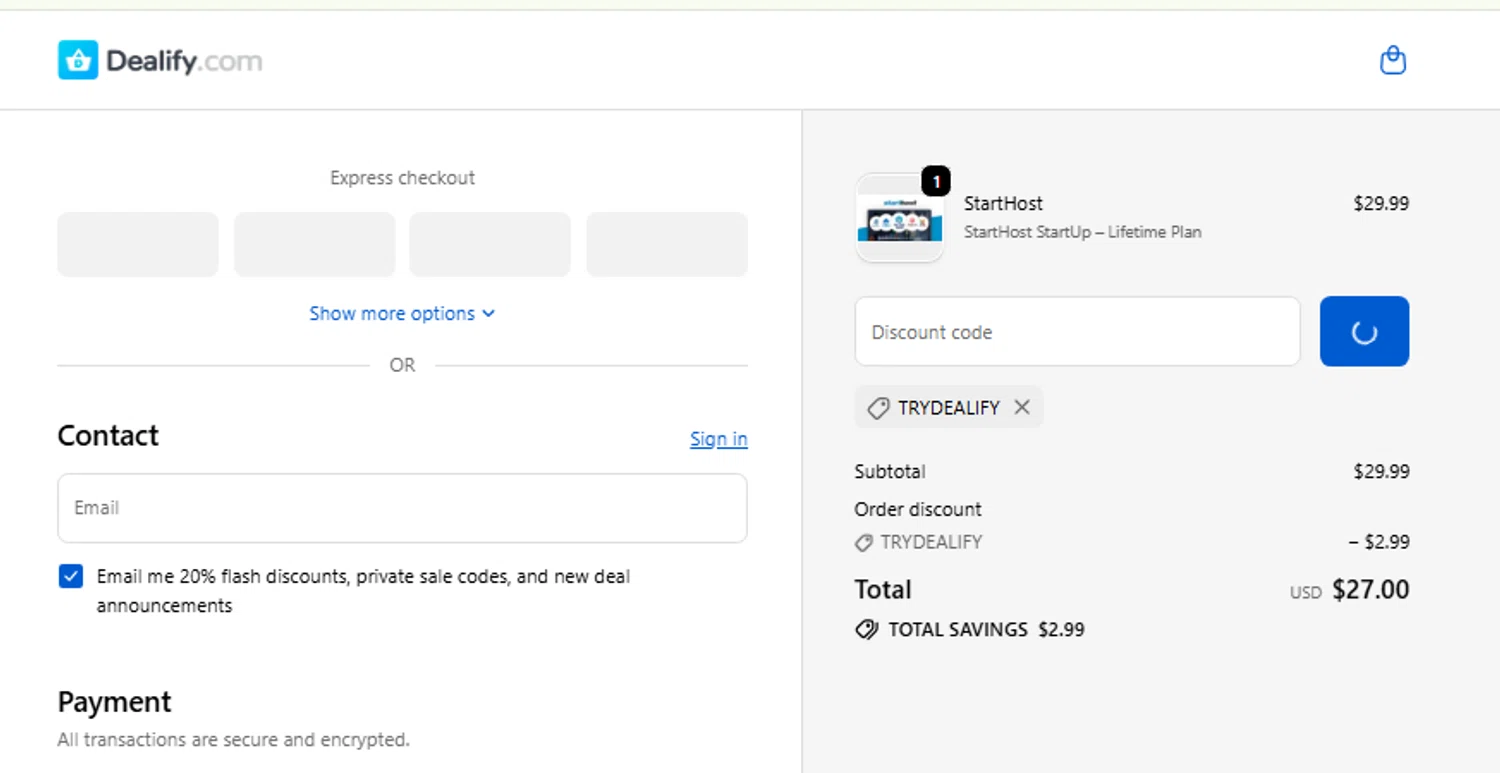Click the Total Savings tag icon
Viewport: 1500px width, 773px height.
click(866, 630)
